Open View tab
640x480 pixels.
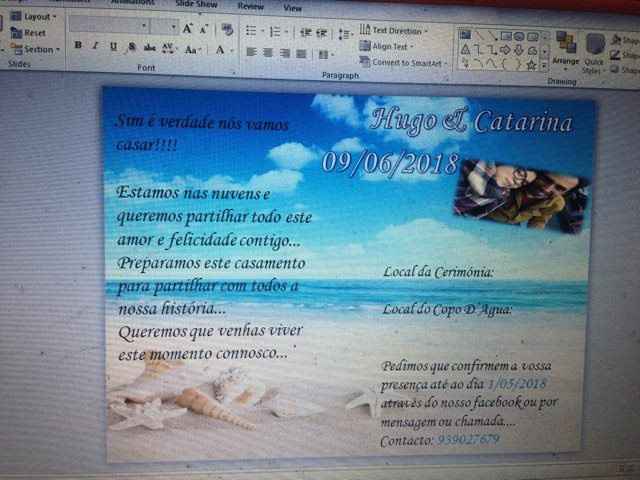[x=292, y=7]
